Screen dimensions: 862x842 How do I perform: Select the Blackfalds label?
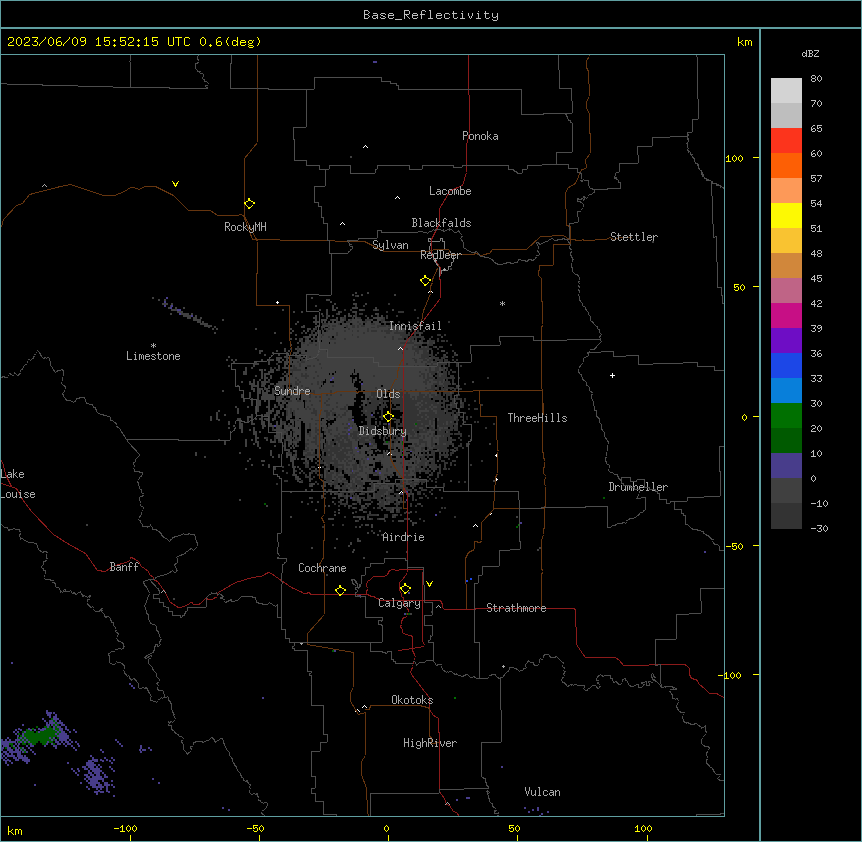point(441,223)
